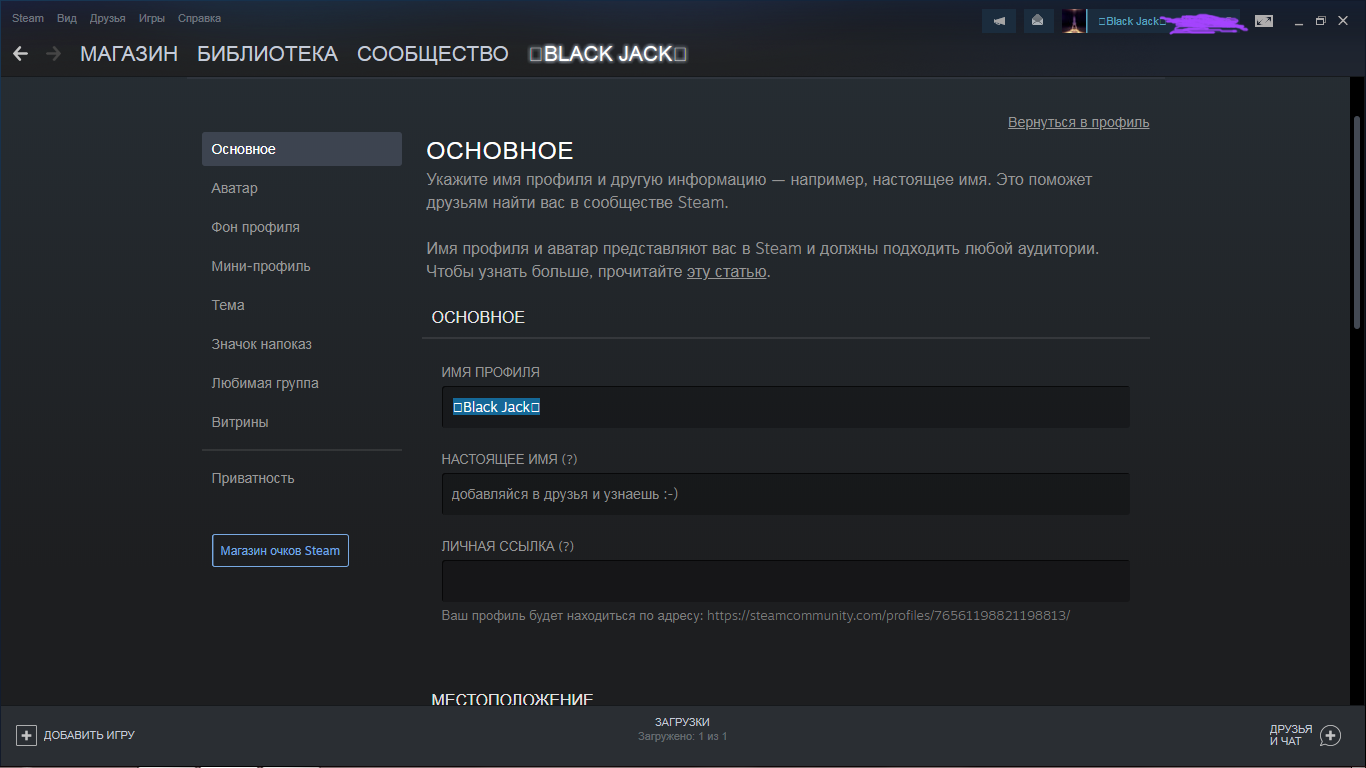Go back with the left arrow
Viewport: 1366px width, 768px height.
(x=21, y=54)
